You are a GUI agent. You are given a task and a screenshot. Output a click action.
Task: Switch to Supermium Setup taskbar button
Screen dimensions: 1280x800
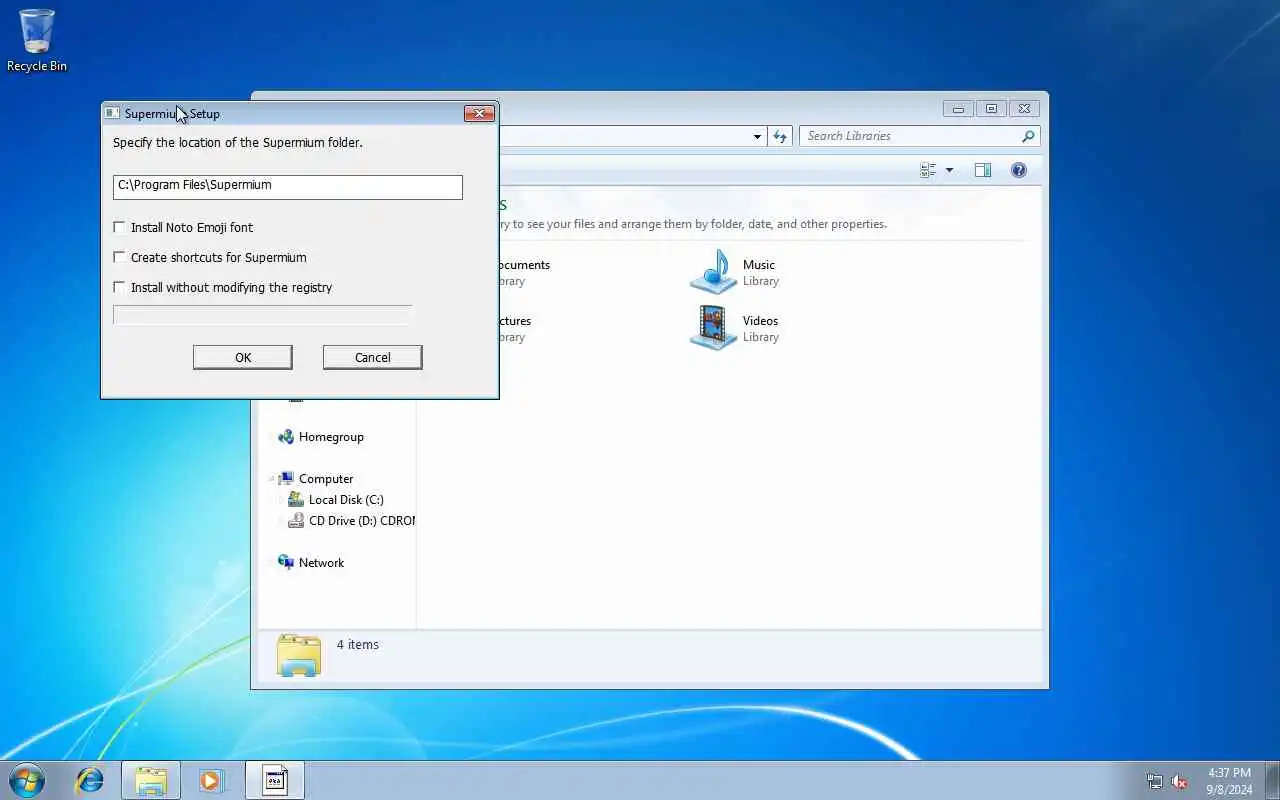pyautogui.click(x=275, y=780)
